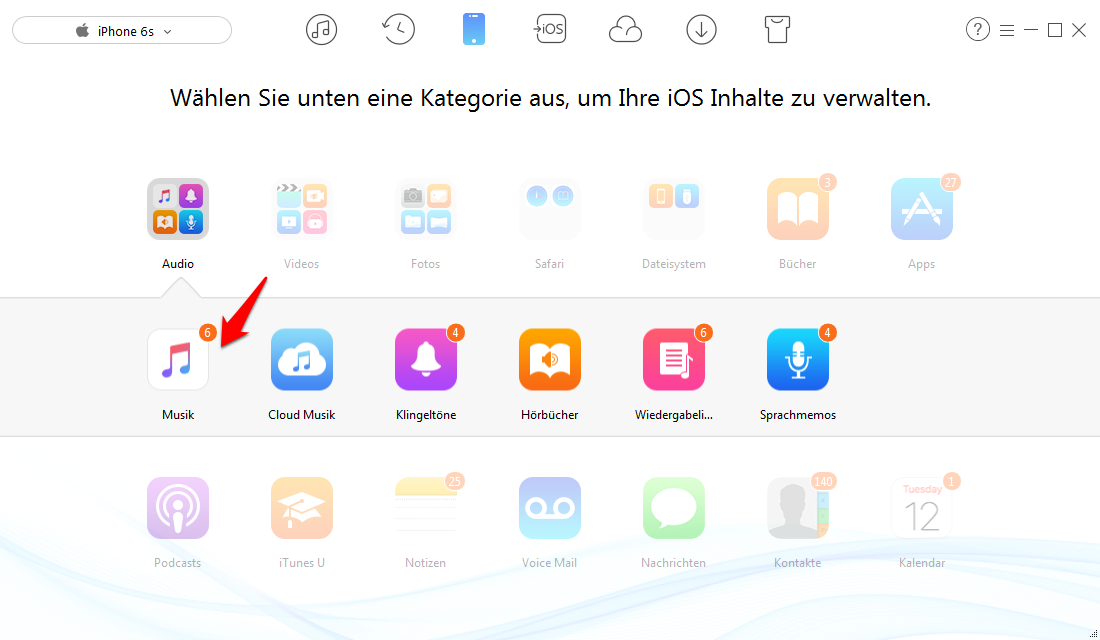
Task: Open the media download arrow icon
Action: point(701,30)
